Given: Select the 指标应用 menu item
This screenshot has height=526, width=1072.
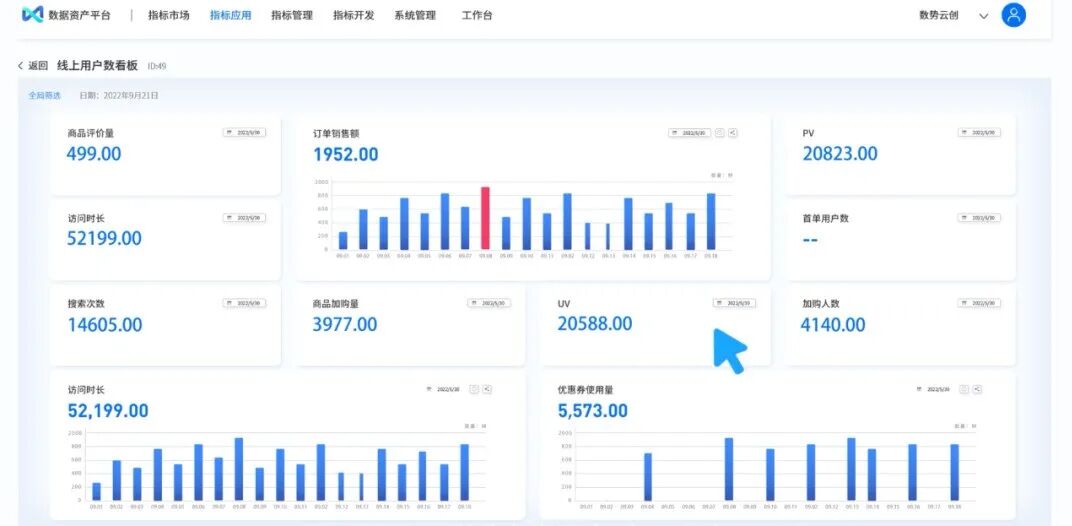Looking at the screenshot, I should pyautogui.click(x=230, y=15).
